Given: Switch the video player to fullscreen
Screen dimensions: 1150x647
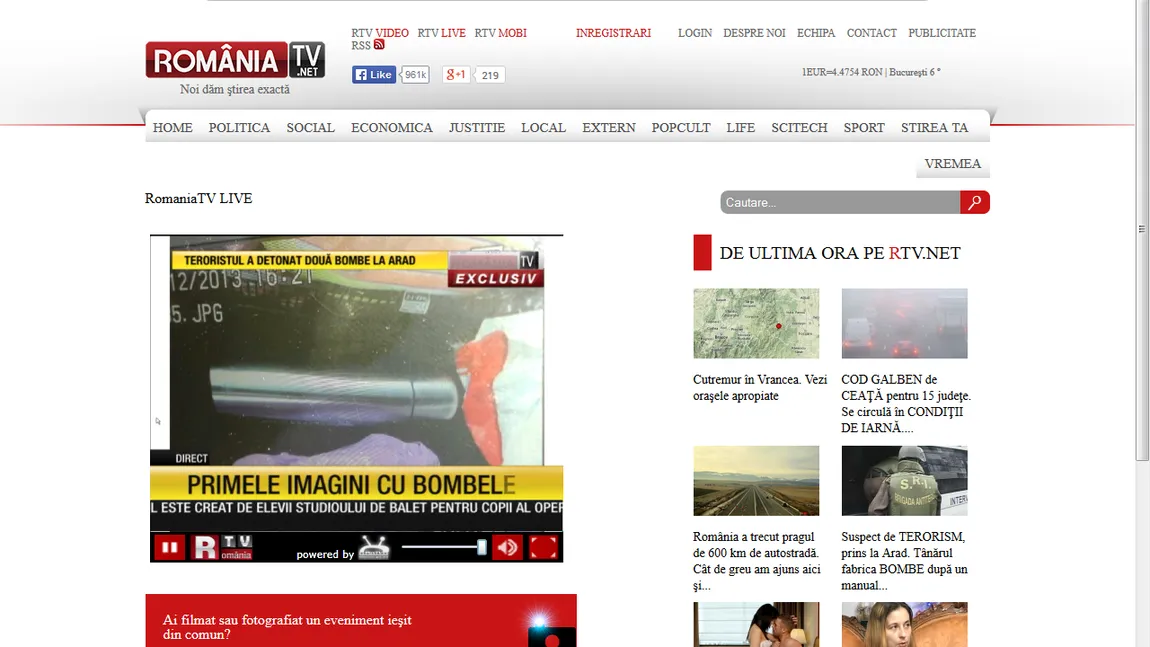Looking at the screenshot, I should pos(543,547).
